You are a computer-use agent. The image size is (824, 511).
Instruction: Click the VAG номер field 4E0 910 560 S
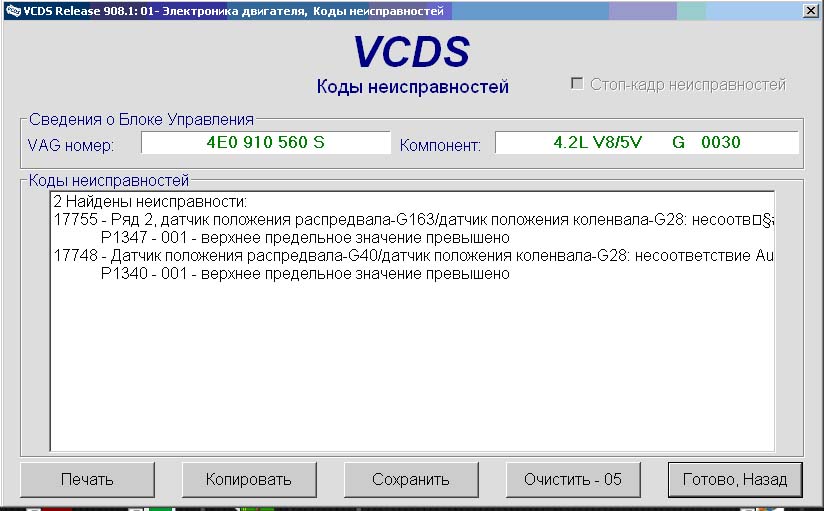tap(265, 143)
